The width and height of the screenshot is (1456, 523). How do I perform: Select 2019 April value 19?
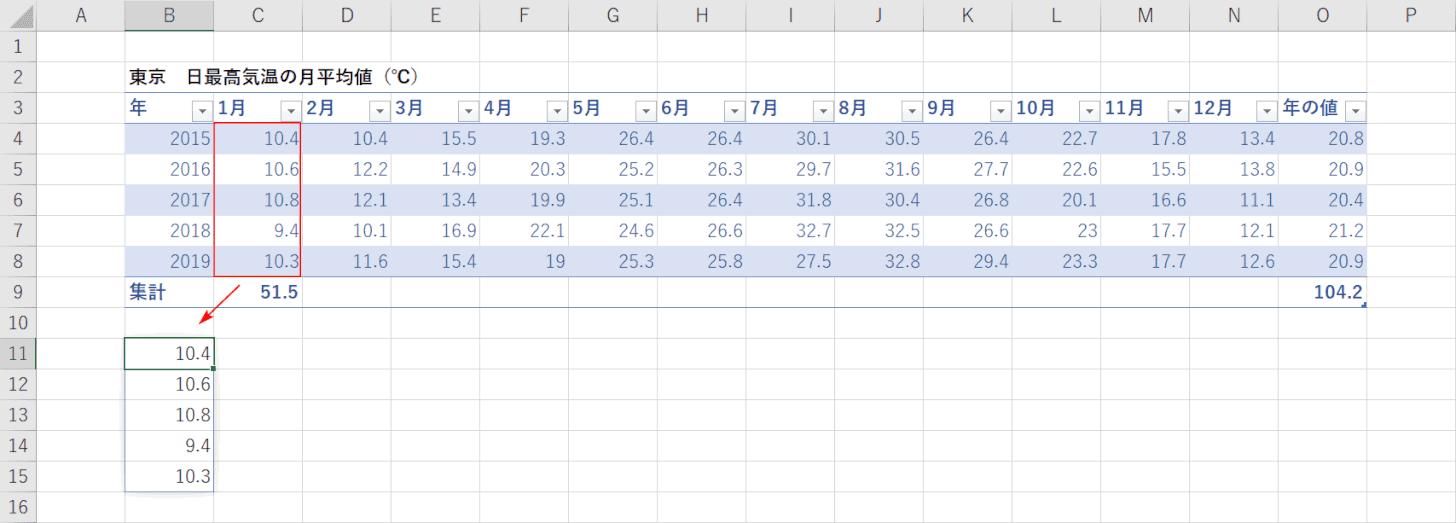[x=524, y=261]
